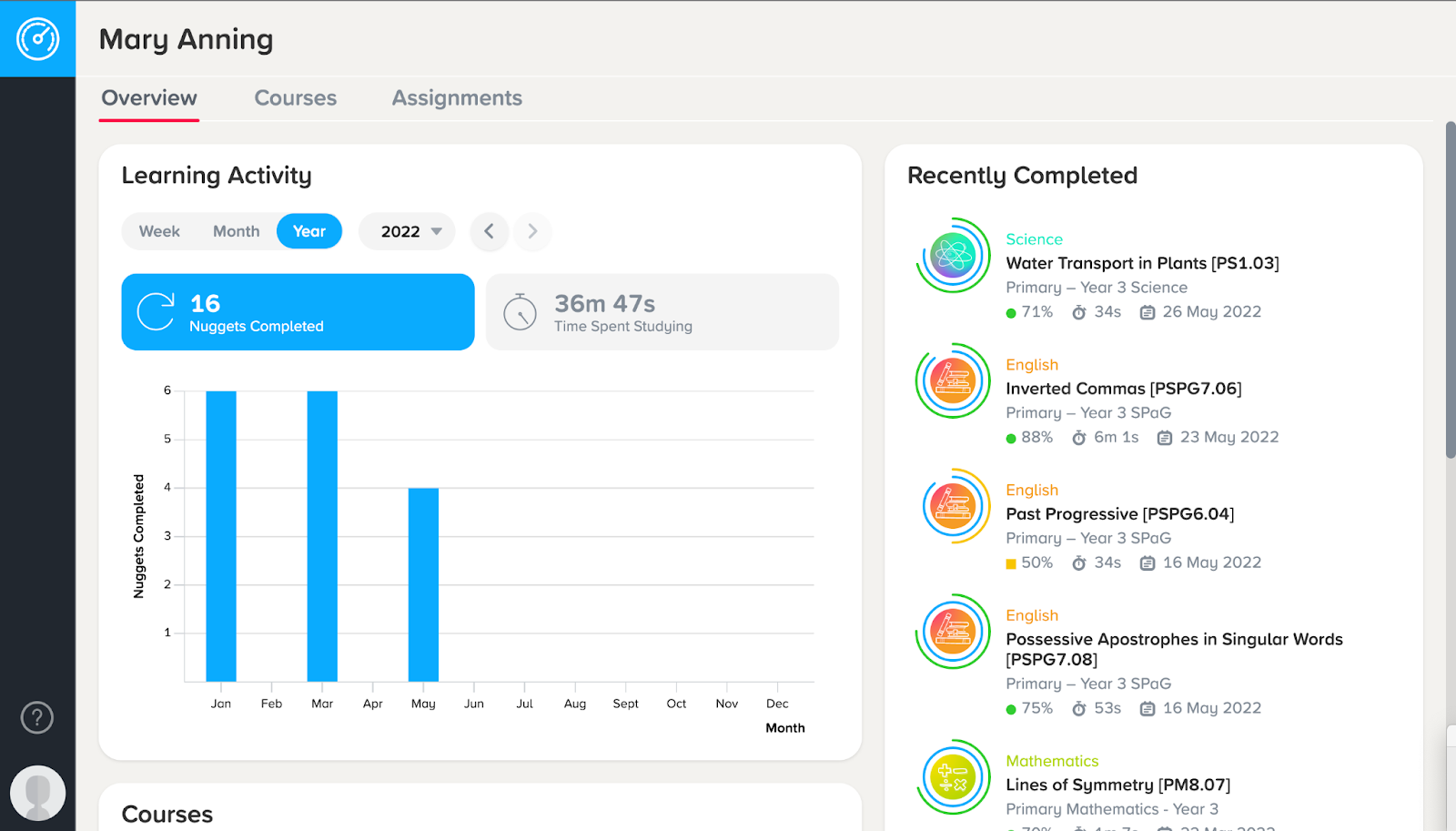Open Possessive Apostrophes in Singular Words link
The image size is (1456, 831).
[x=1174, y=649]
